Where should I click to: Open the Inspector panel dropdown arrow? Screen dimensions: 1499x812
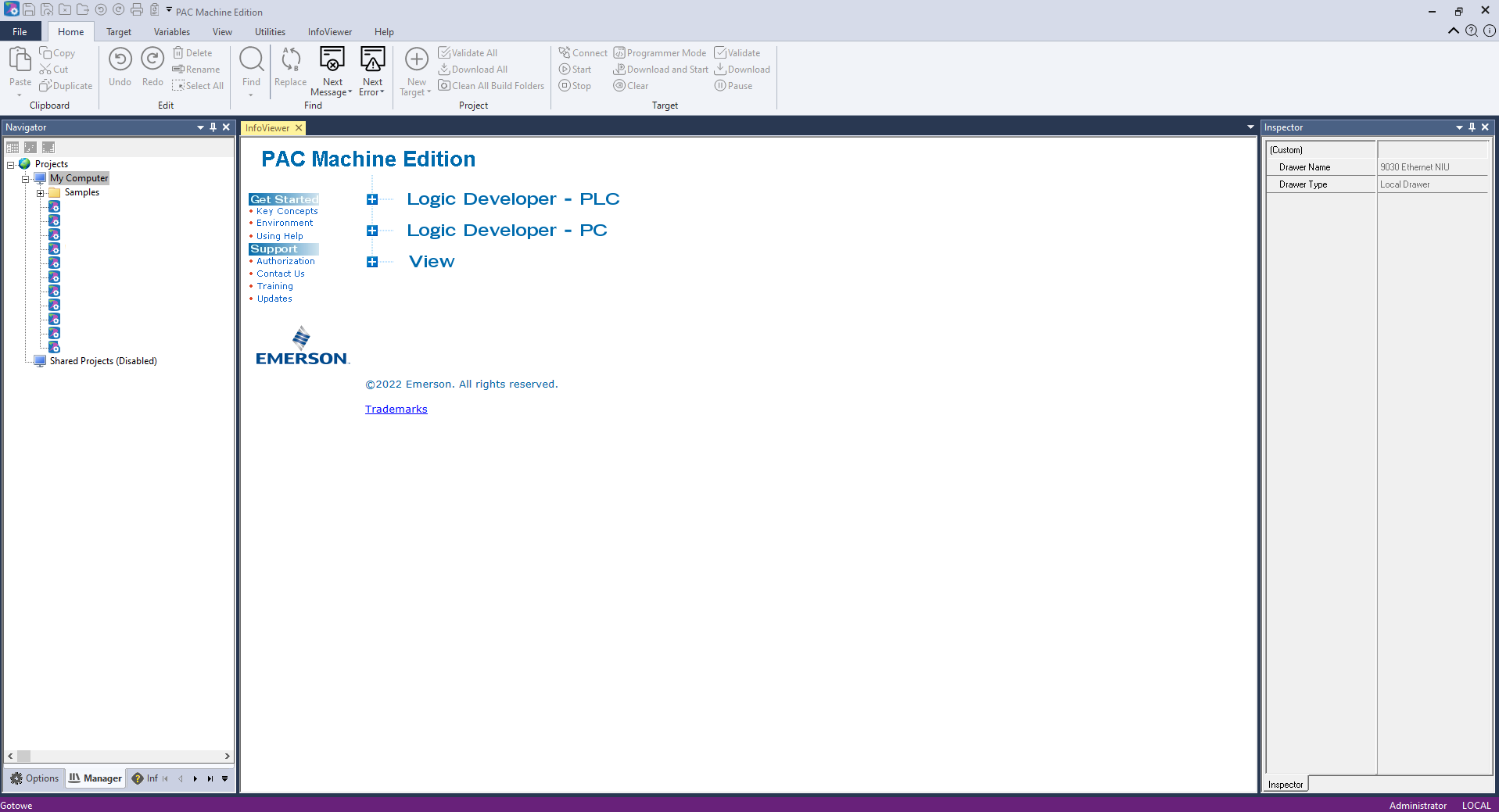[1459, 127]
